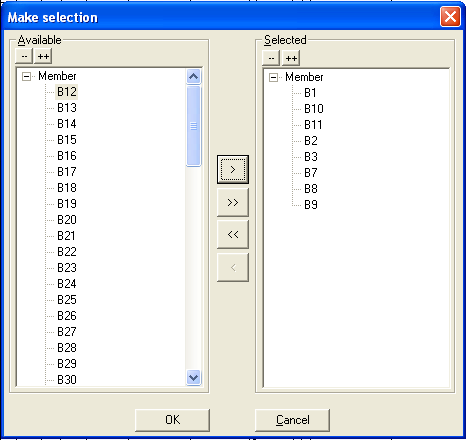The height and width of the screenshot is (440, 466).
Task: Click the double left arrow remove-all button
Action: [233, 234]
